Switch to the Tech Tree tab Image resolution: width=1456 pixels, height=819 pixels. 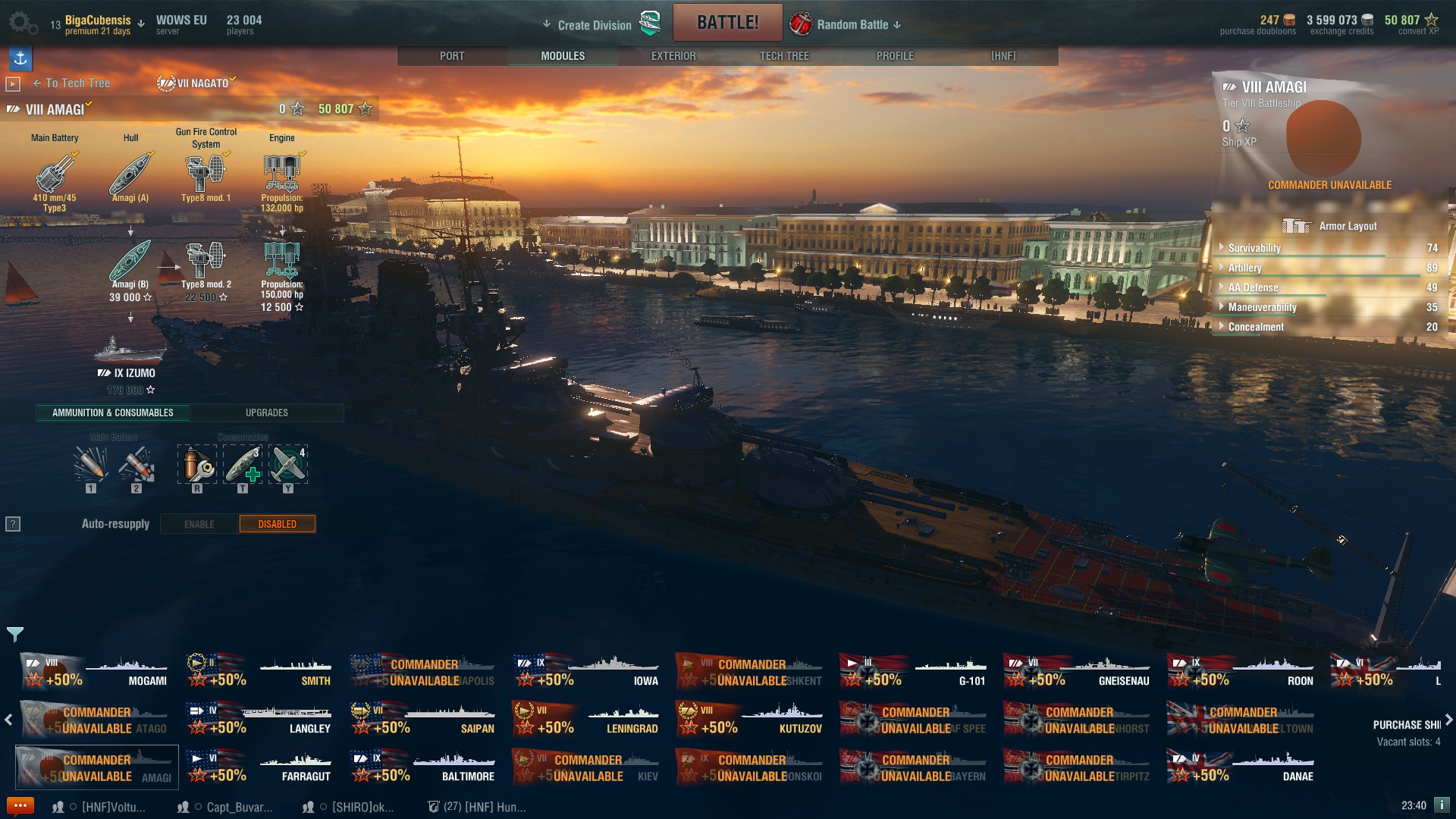(784, 56)
